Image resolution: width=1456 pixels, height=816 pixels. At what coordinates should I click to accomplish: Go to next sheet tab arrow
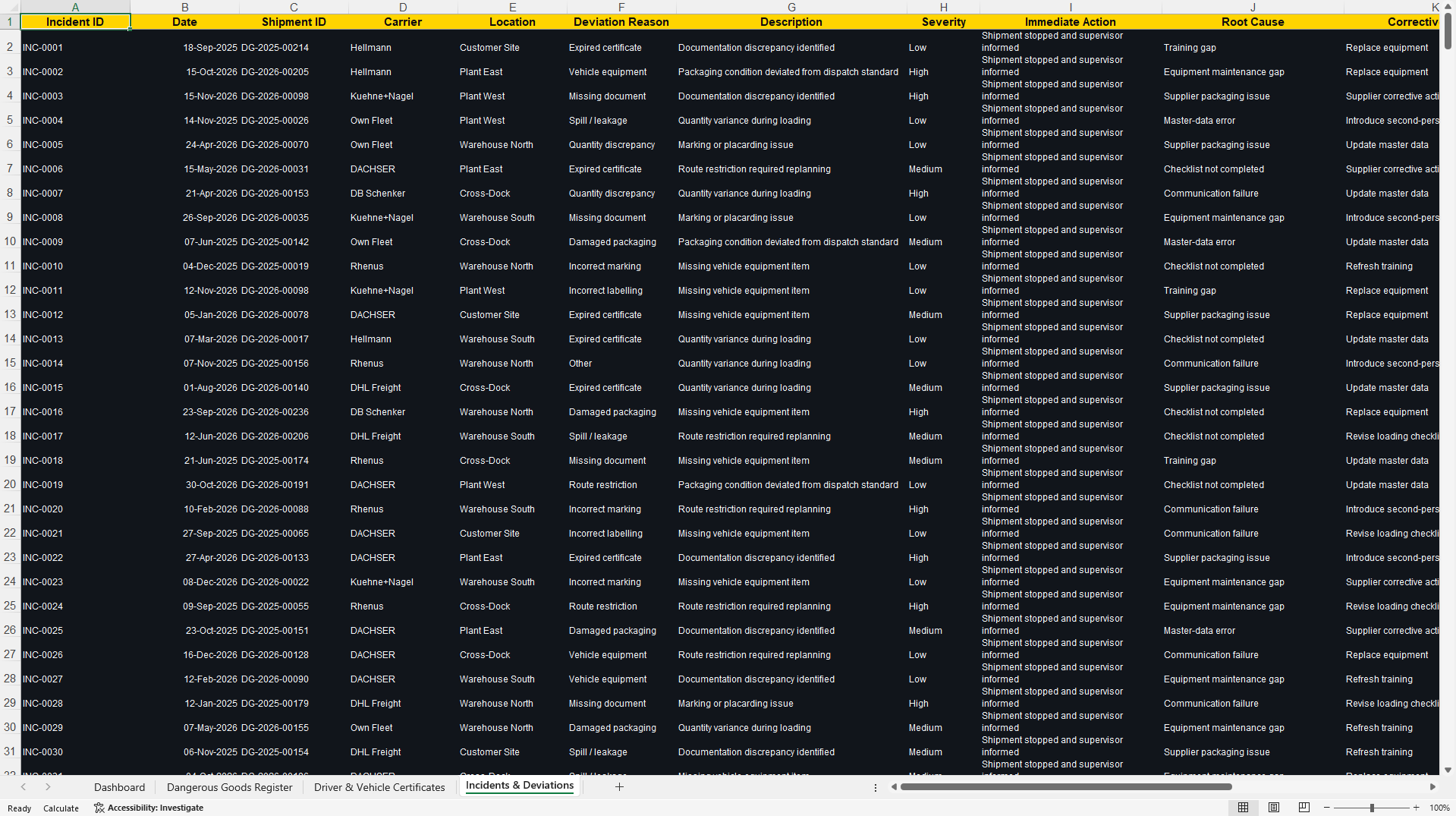[48, 787]
